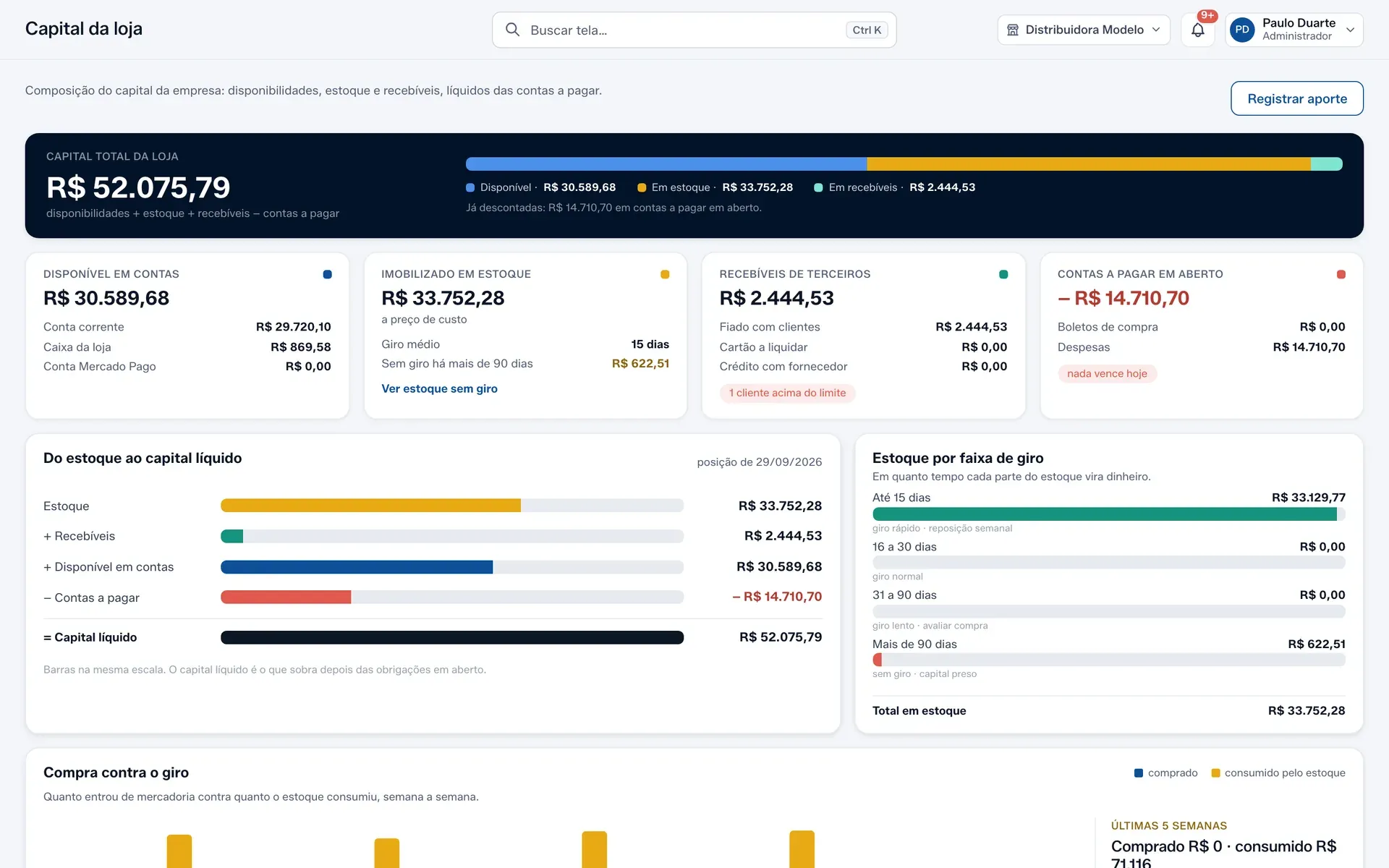Click the red dot on Contas a pagar card
Image resolution: width=1389 pixels, height=868 pixels.
pyautogui.click(x=1341, y=274)
